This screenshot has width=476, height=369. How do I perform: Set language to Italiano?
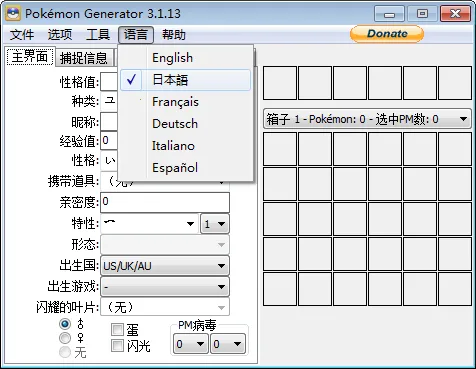tap(185, 146)
